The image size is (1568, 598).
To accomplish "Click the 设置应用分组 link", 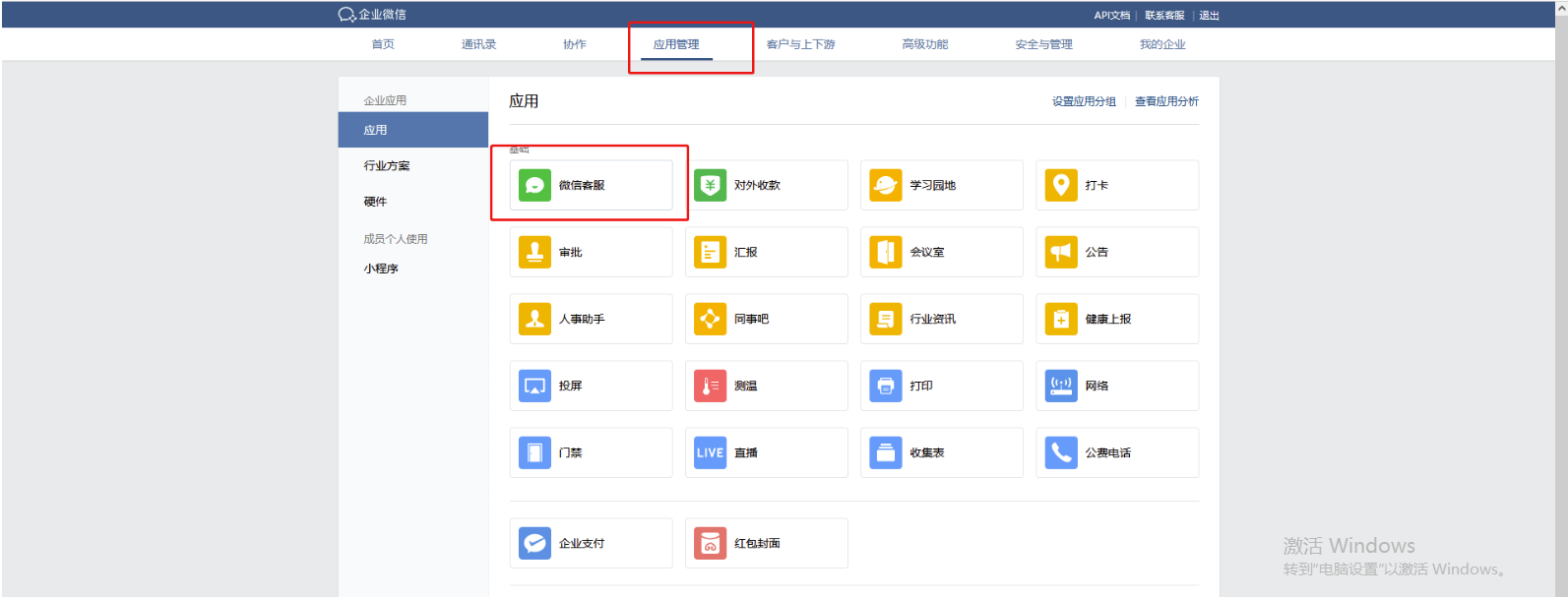I will pyautogui.click(x=1084, y=101).
